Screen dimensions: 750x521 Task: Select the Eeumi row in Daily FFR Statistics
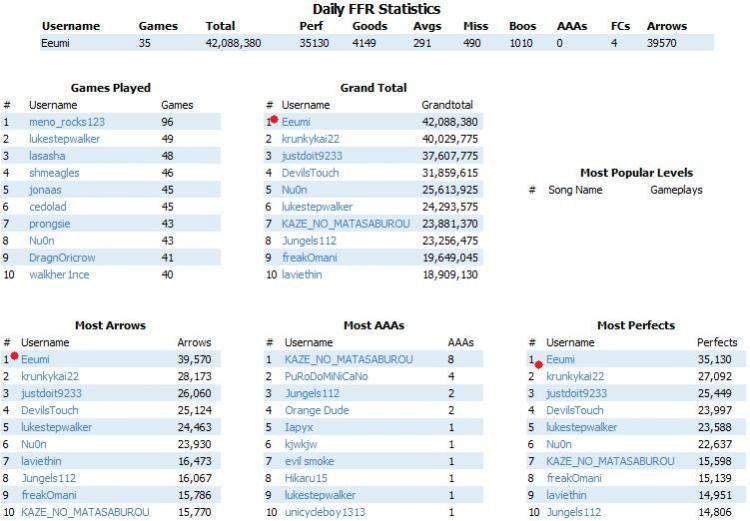pos(377,43)
